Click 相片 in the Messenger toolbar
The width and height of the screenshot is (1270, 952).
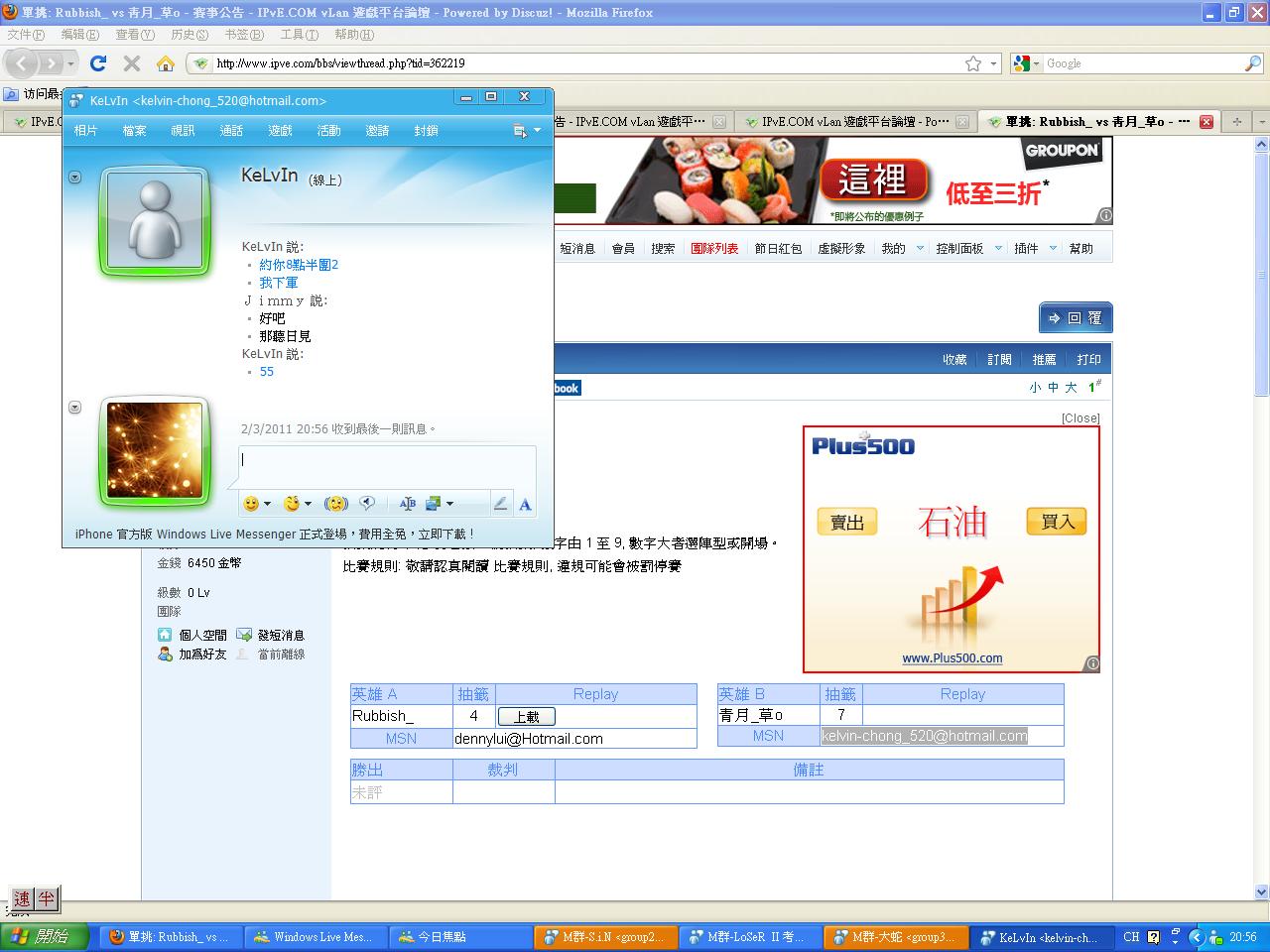85,131
